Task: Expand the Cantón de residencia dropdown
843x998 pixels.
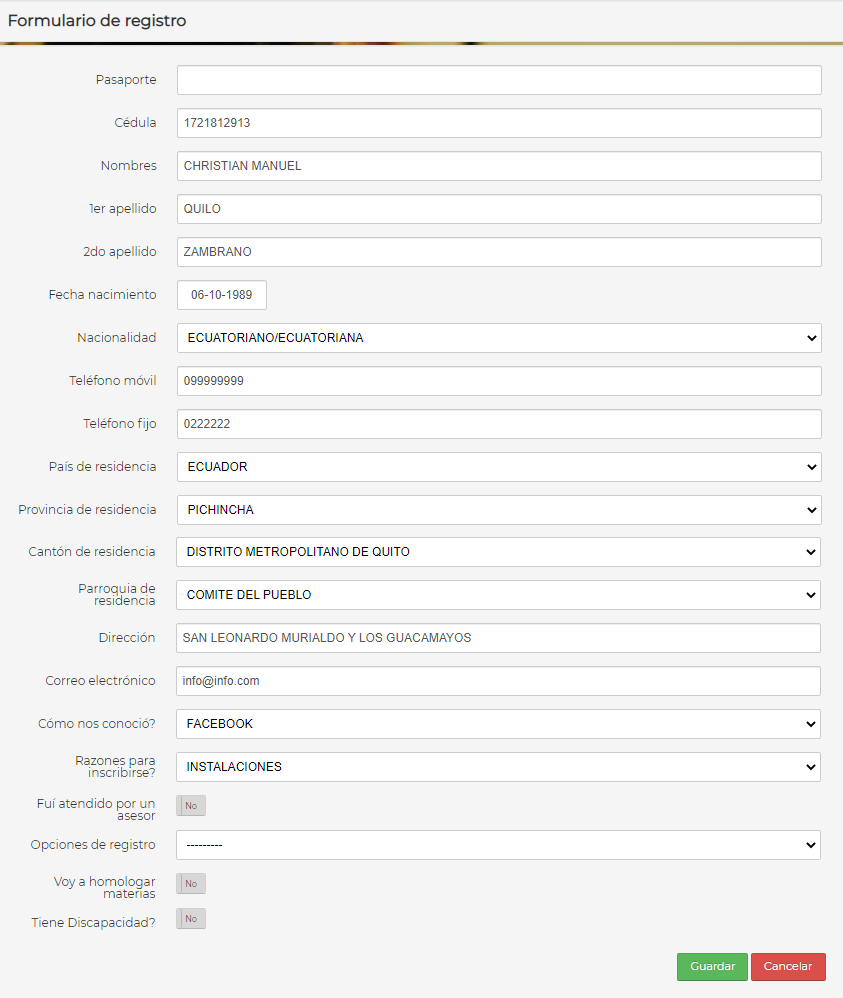Action: coord(498,552)
